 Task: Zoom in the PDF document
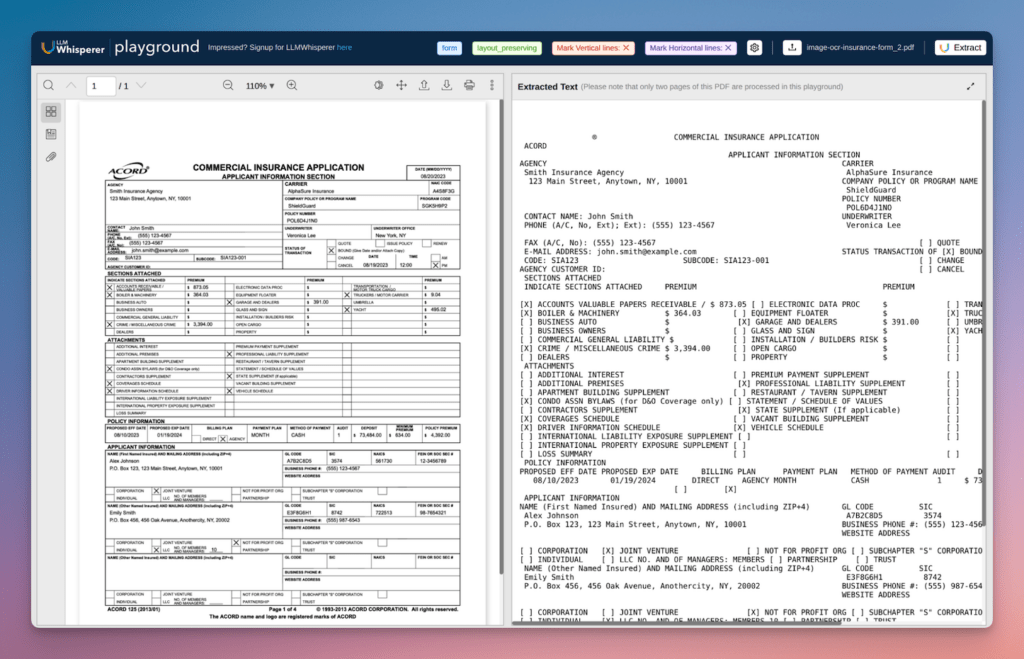(290, 86)
